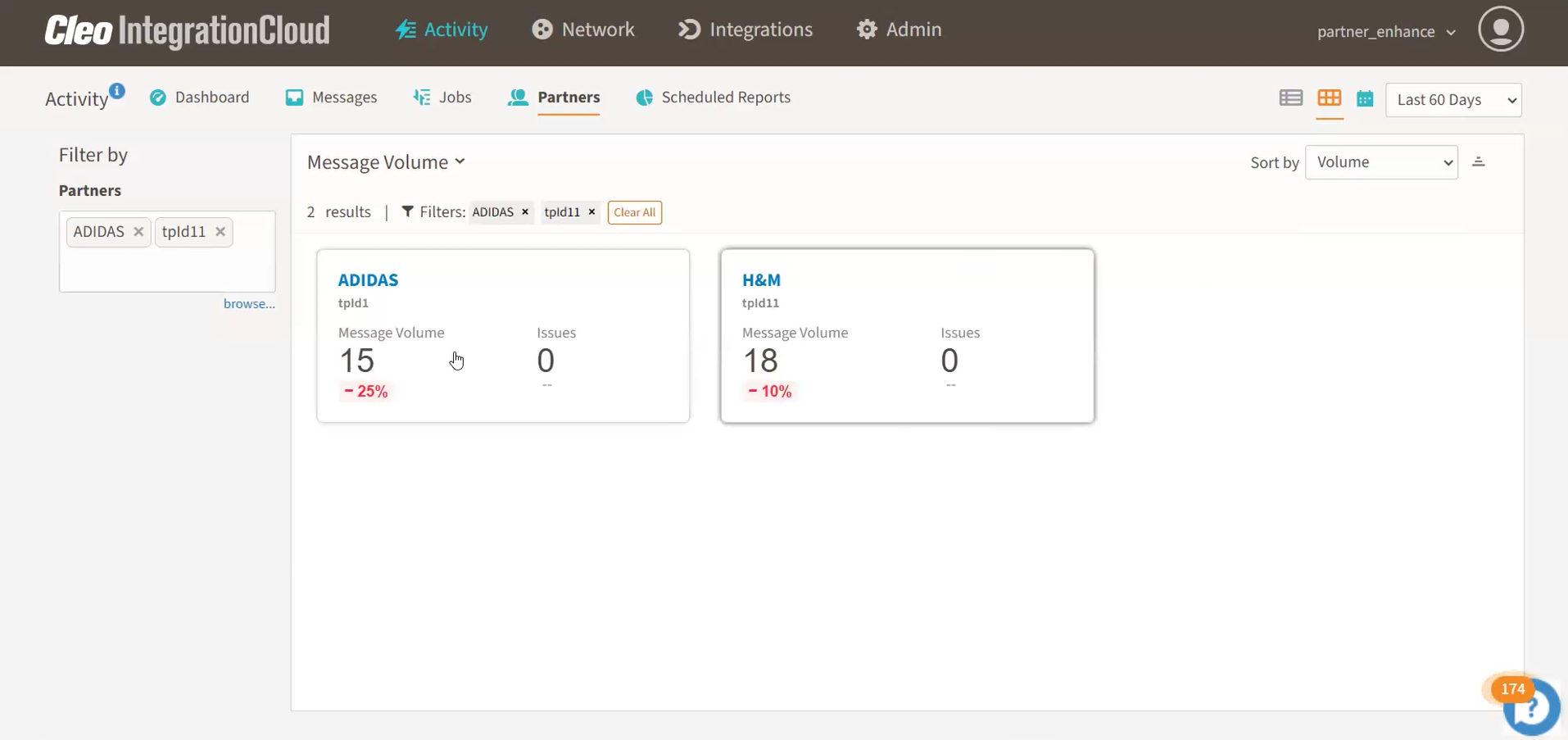Toggle sort direction icon beside Volume
Screen dimensions: 1568x740
point(1479,161)
